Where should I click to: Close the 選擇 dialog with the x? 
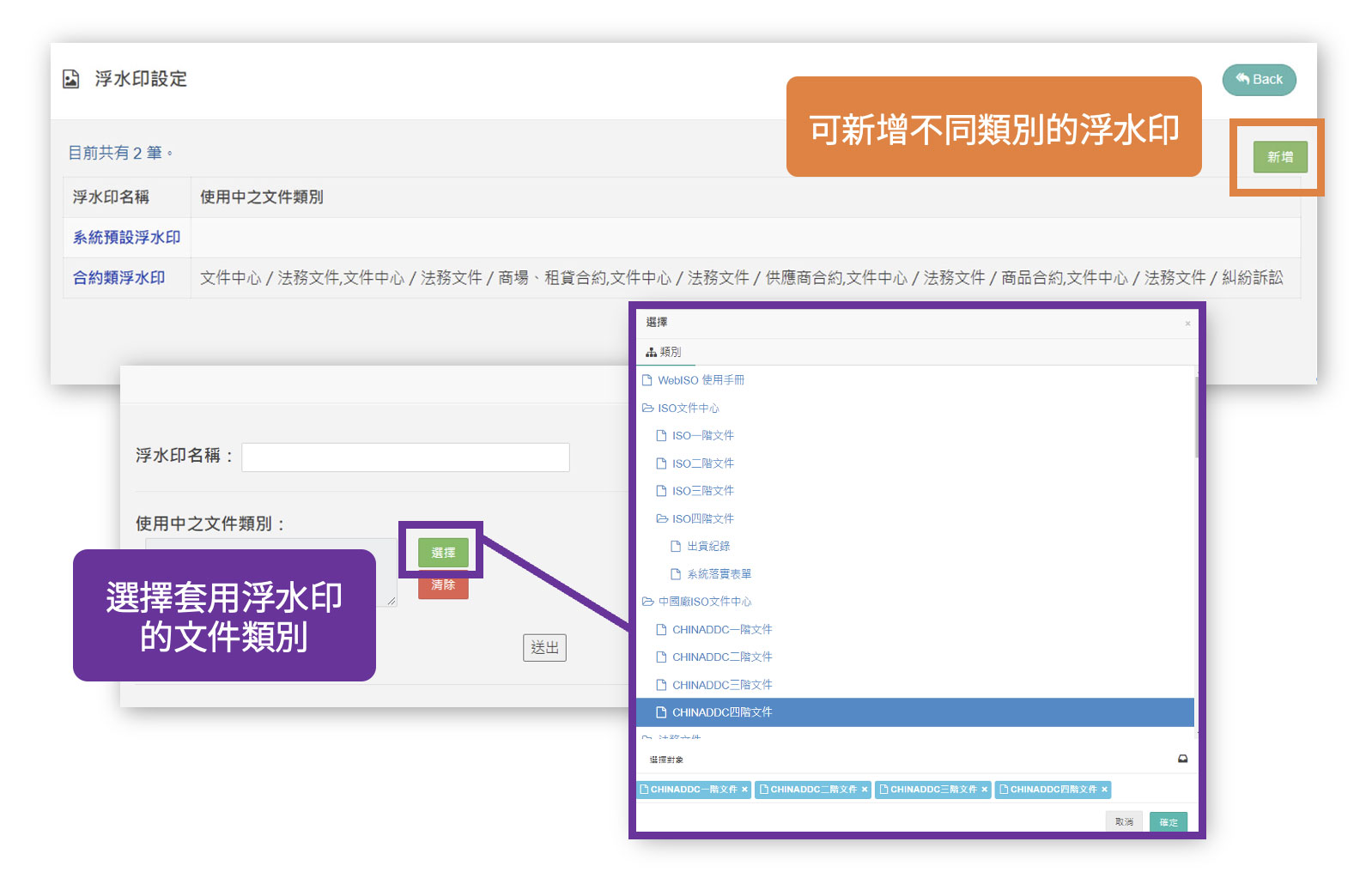click(x=1187, y=324)
